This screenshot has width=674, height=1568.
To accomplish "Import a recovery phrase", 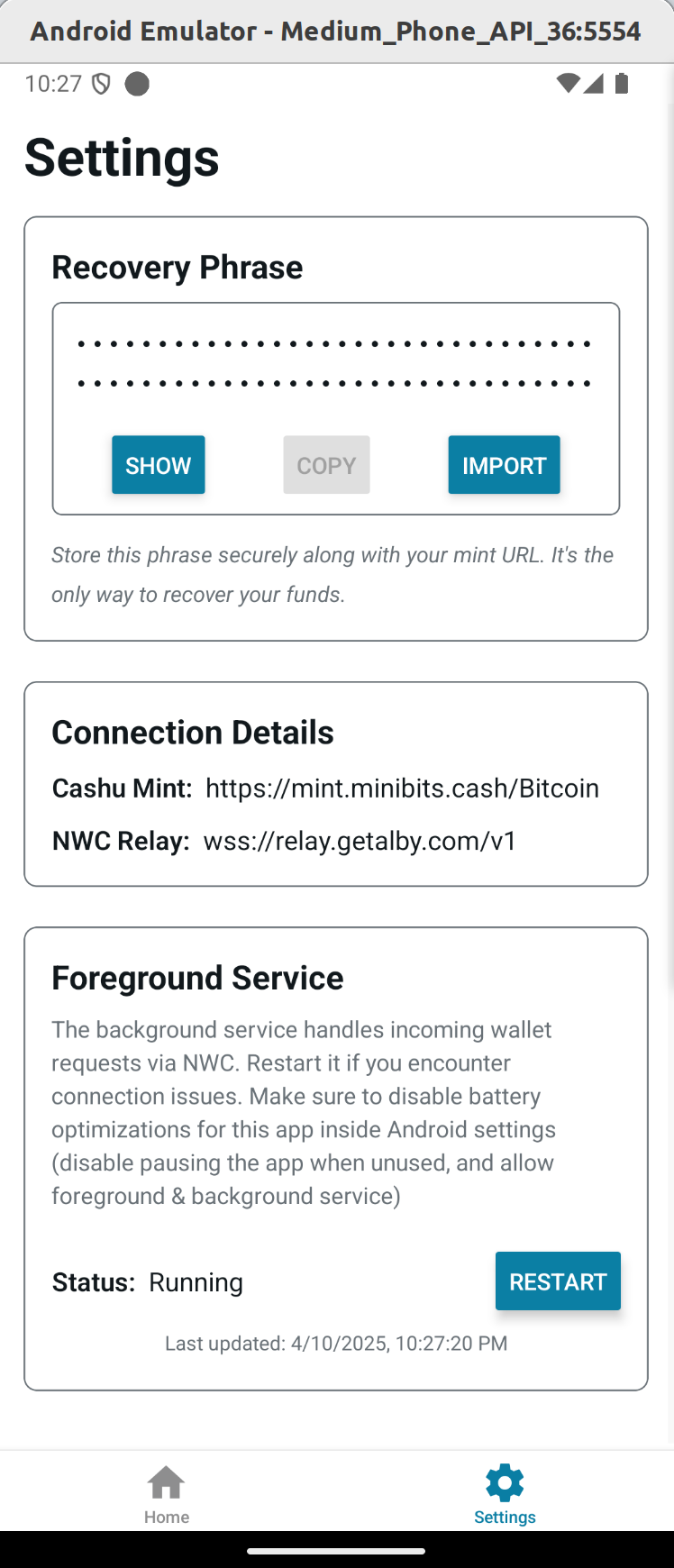I will tap(505, 465).
